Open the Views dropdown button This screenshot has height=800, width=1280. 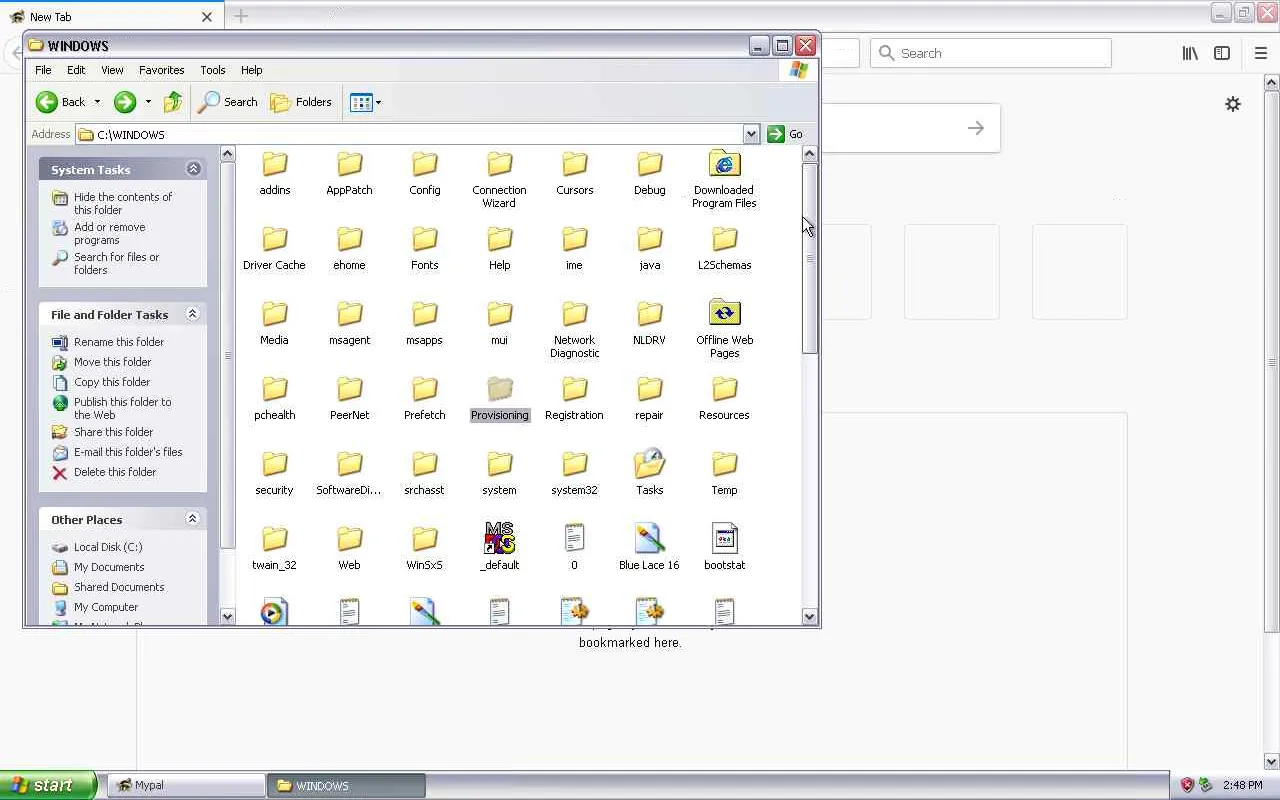[x=366, y=102]
